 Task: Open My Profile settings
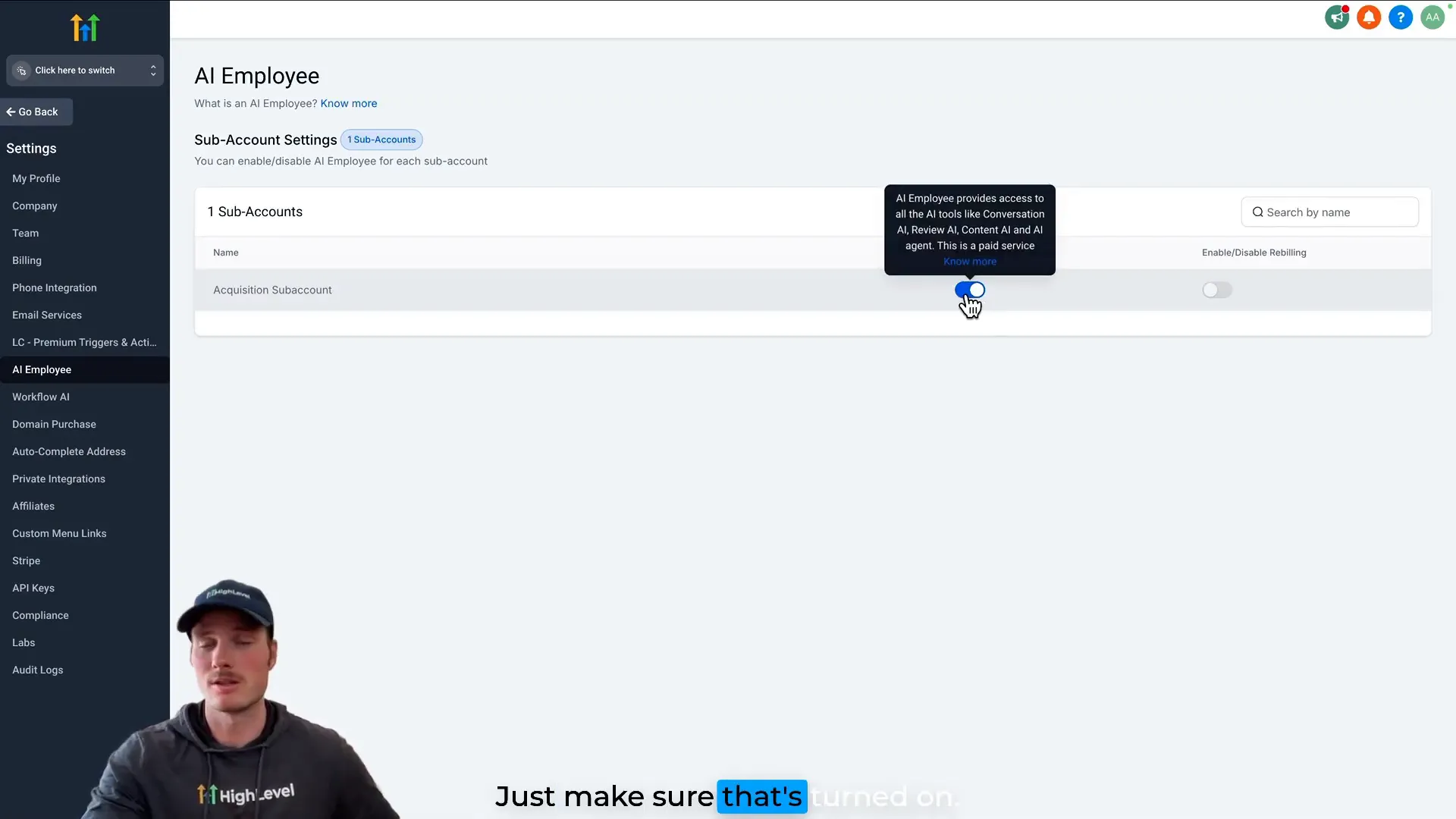(x=36, y=178)
